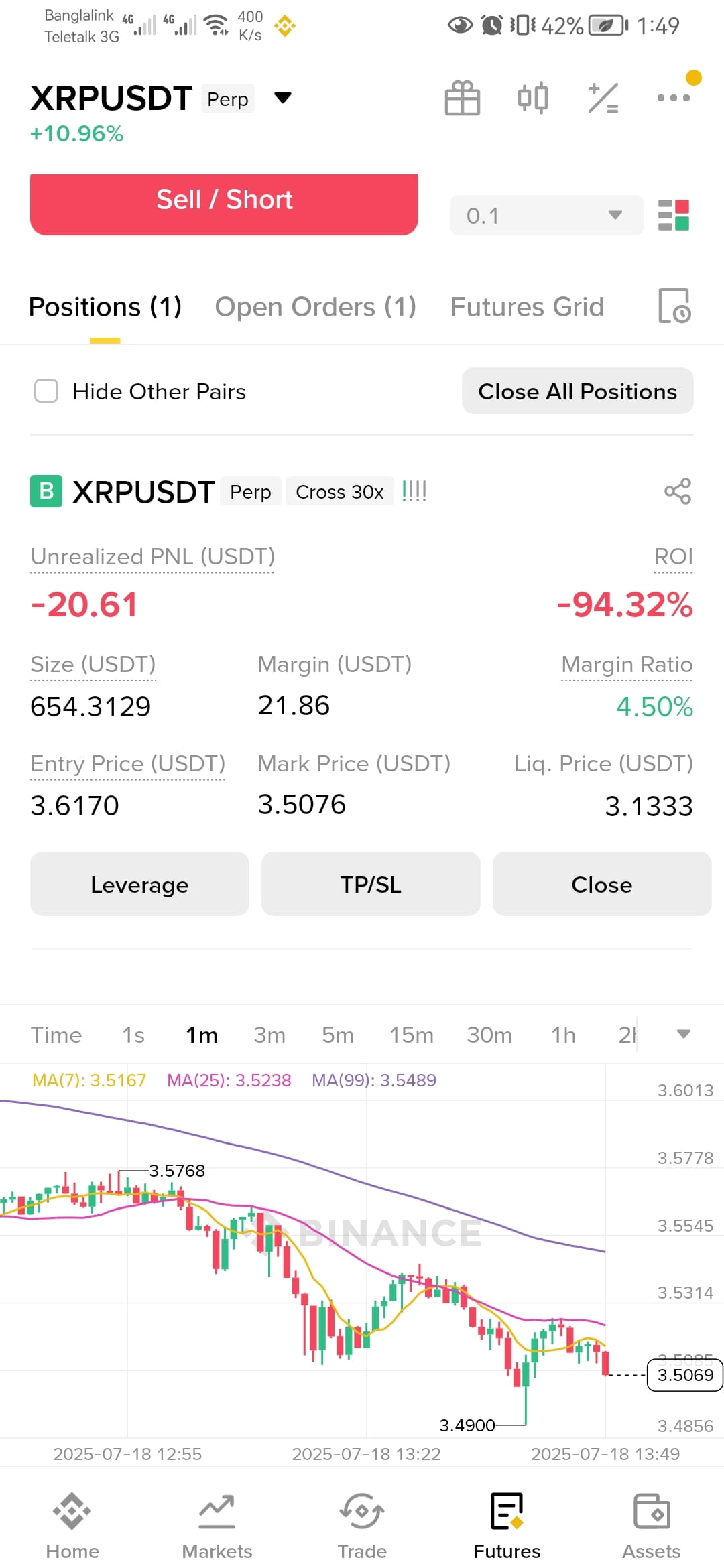The image size is (724, 1568).
Task: Open the TP/SL settings button
Action: (371, 884)
